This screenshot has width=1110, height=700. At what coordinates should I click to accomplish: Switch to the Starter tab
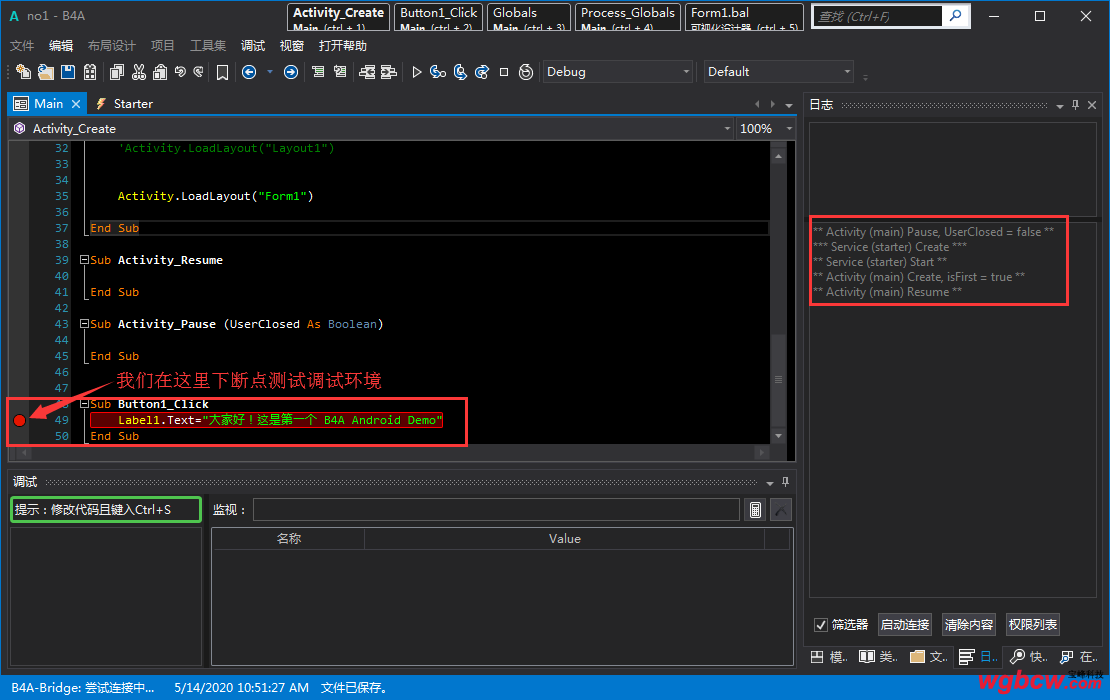(x=124, y=104)
